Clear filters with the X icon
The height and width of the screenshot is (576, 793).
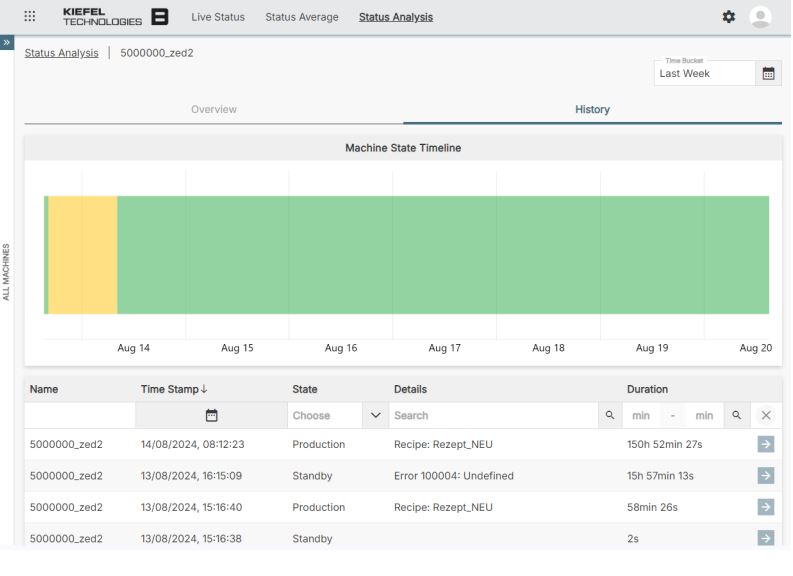pos(766,415)
